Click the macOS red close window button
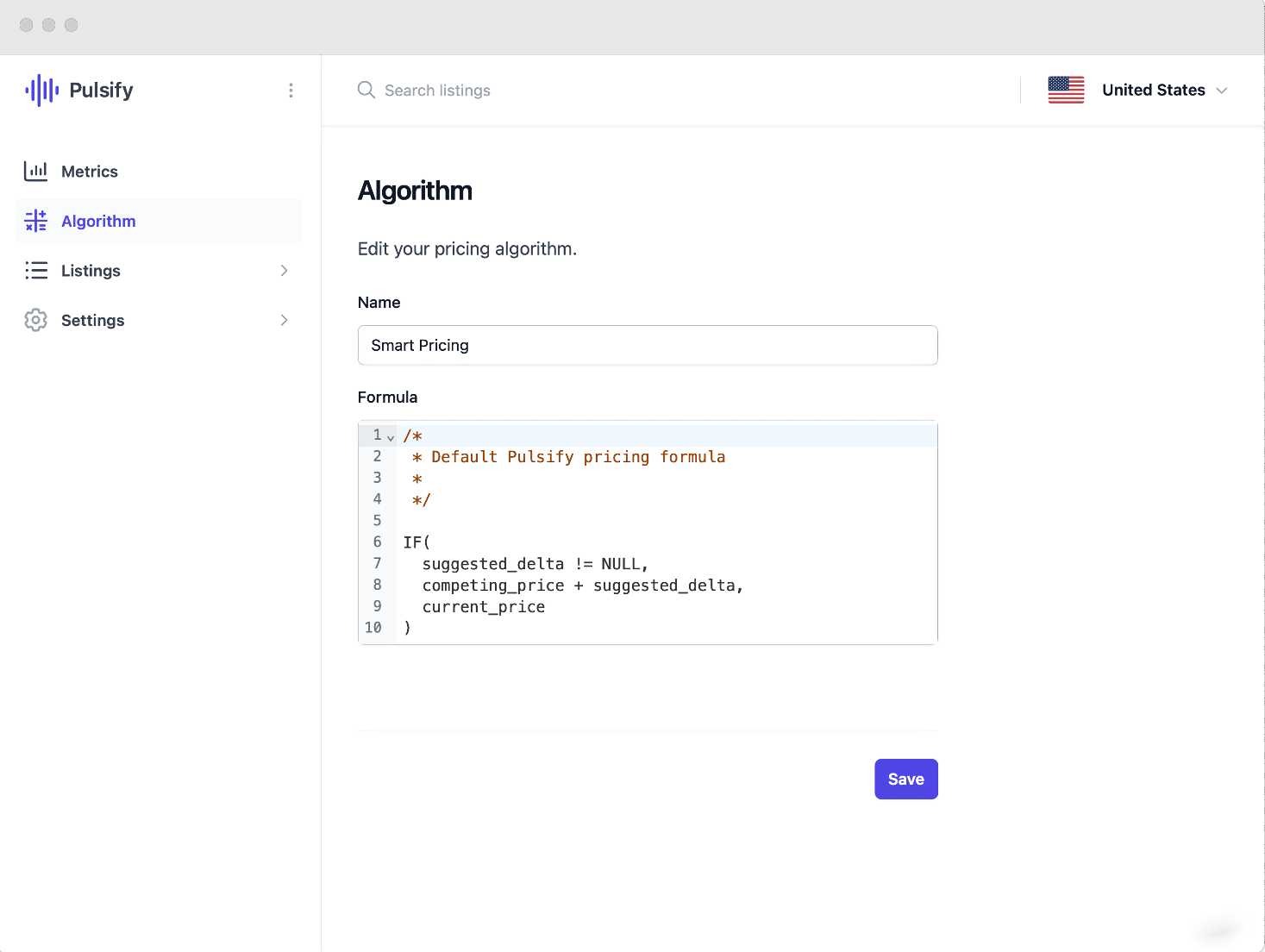This screenshot has width=1265, height=952. point(27,25)
